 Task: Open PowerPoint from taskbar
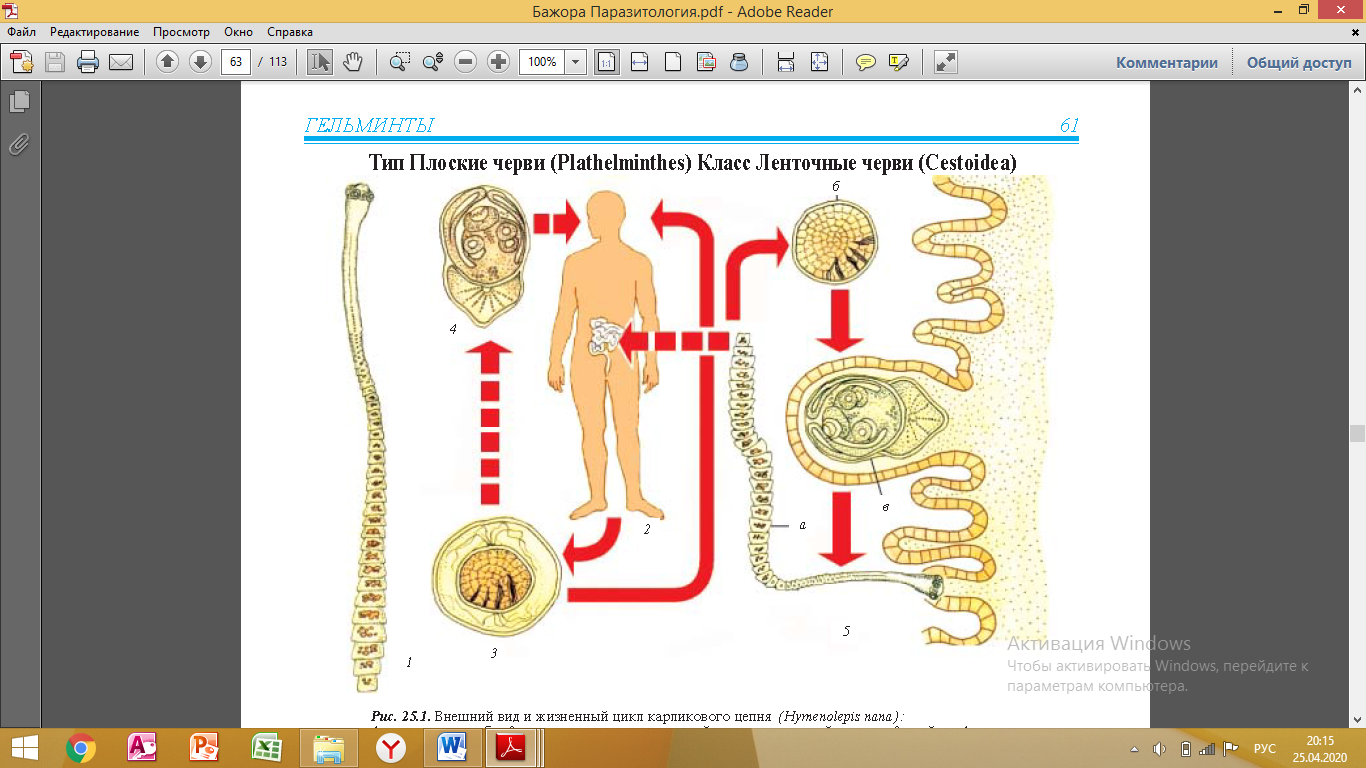click(204, 748)
